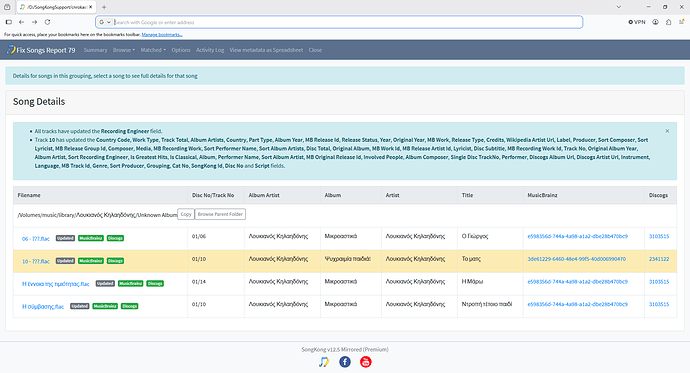Copy the folder path with Copy button
Viewport: 690px width, 373px height.
[x=186, y=214]
